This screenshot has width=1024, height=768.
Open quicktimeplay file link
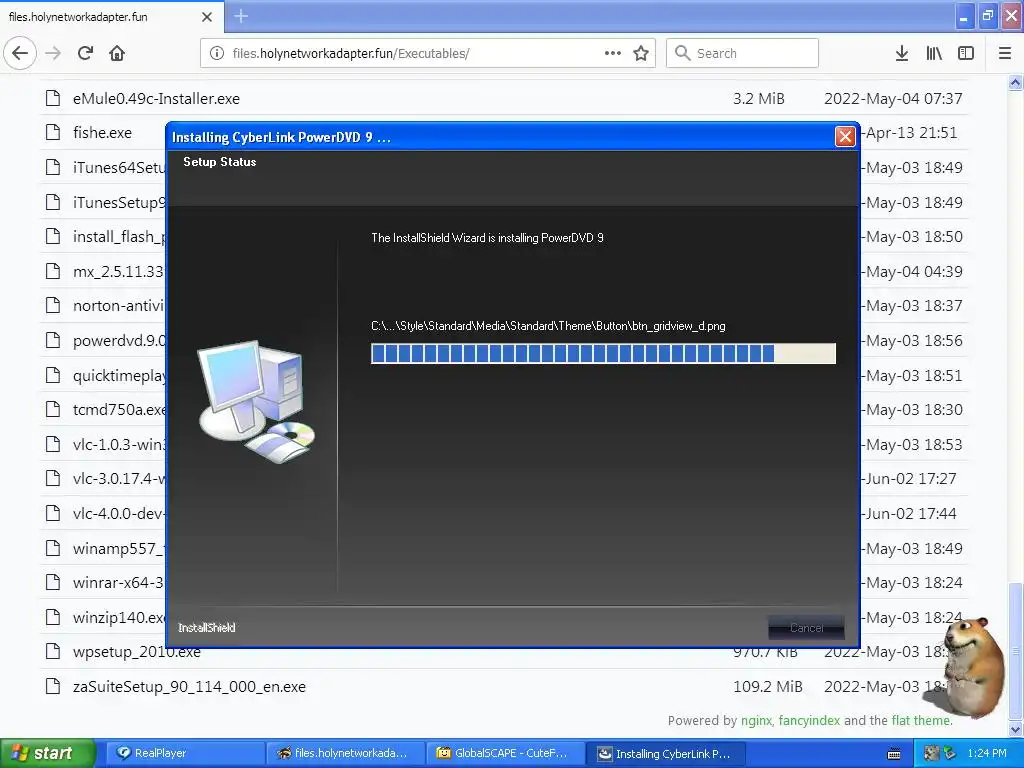[119, 376]
